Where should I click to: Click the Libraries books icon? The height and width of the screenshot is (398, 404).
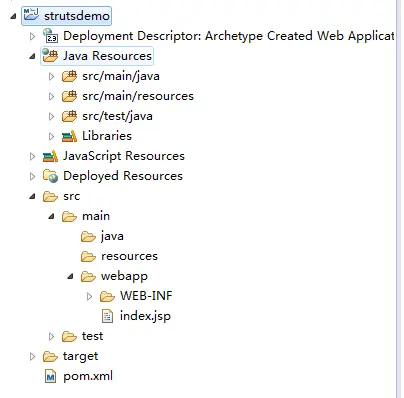pyautogui.click(x=69, y=136)
